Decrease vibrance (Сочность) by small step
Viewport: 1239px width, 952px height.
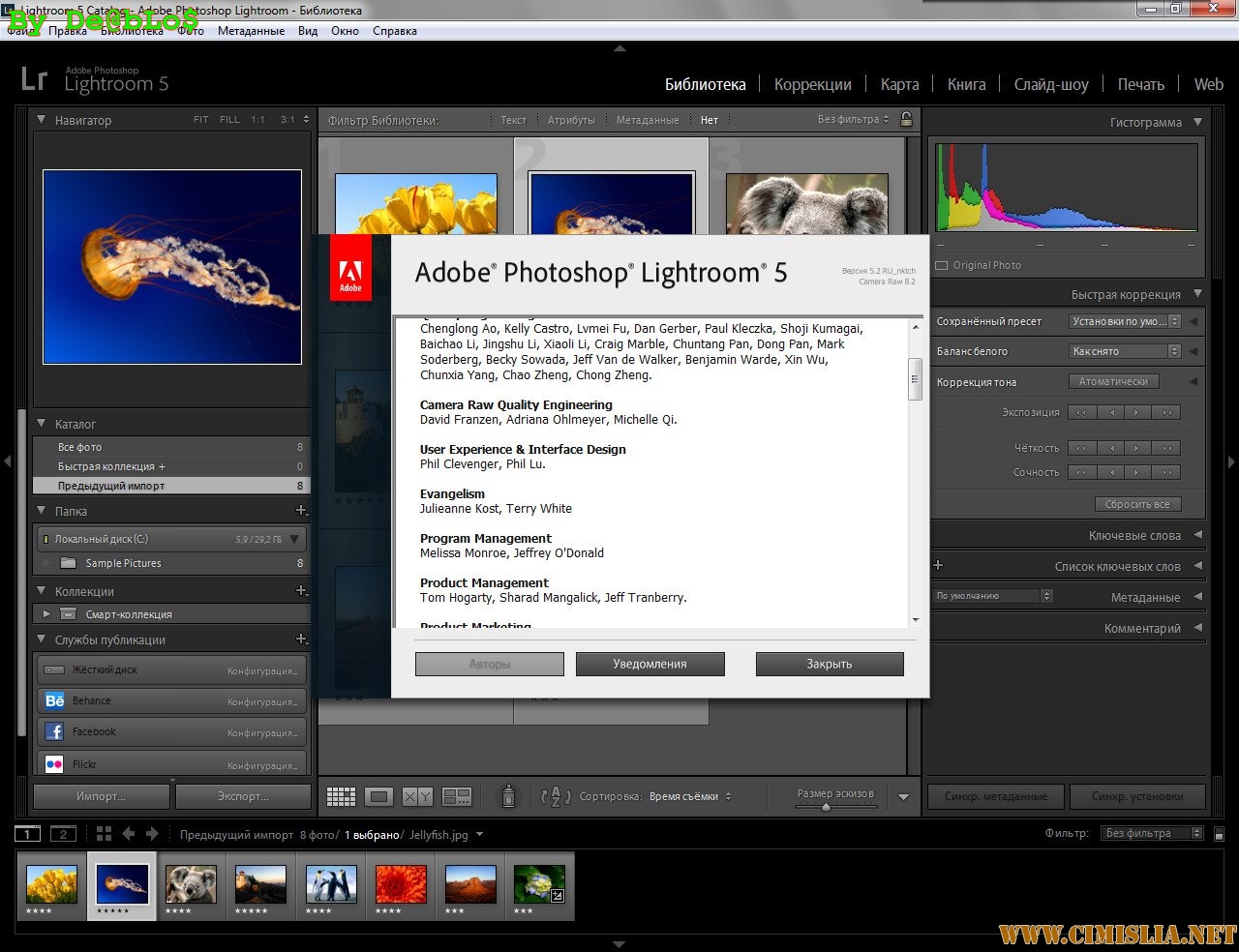click(1109, 472)
